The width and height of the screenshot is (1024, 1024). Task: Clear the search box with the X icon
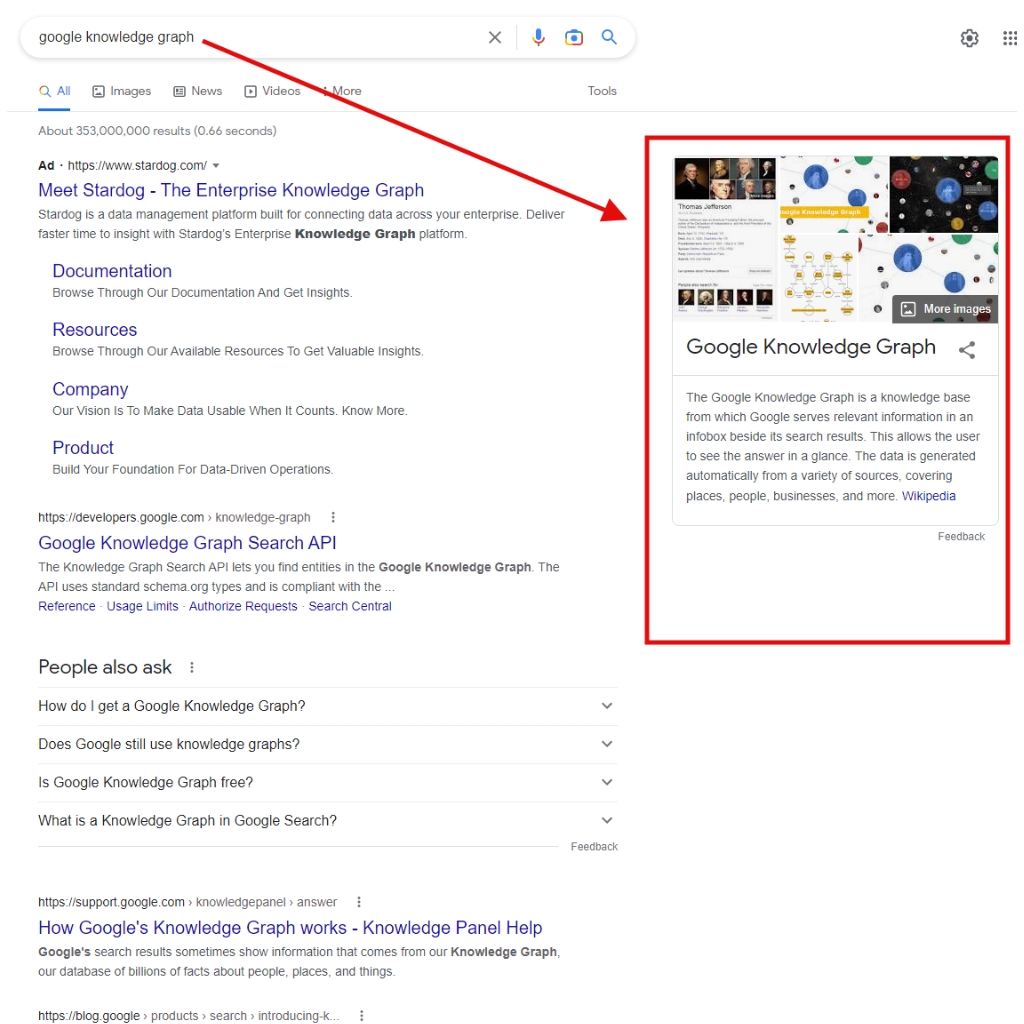pyautogui.click(x=494, y=37)
